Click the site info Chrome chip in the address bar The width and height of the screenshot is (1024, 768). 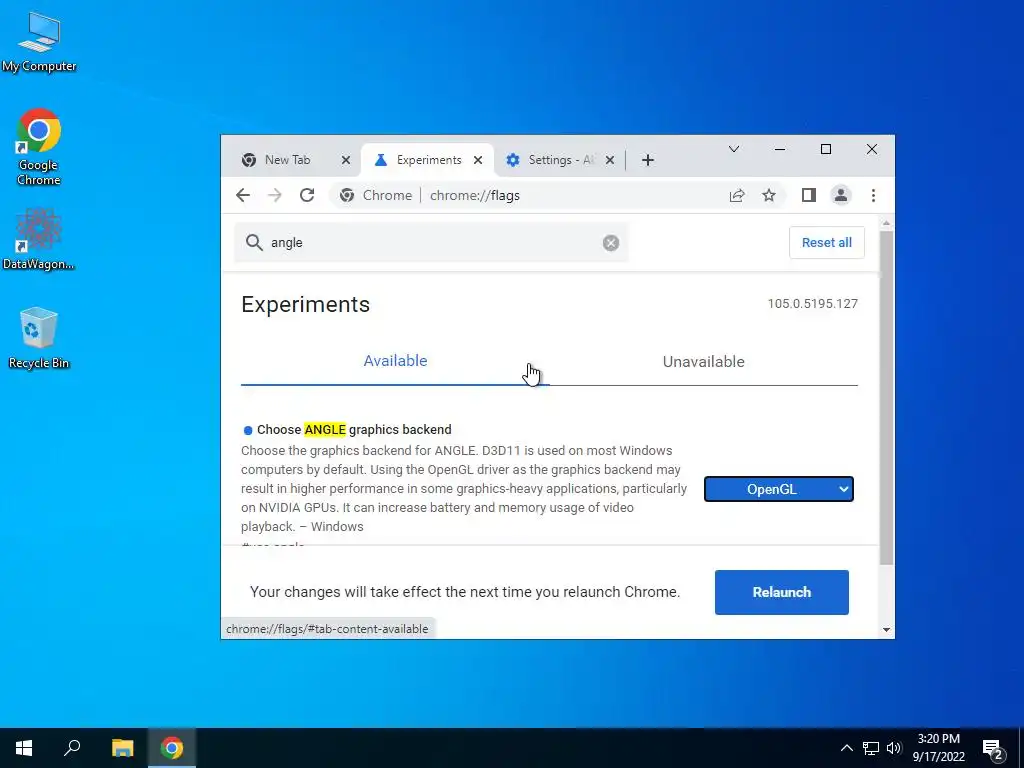[376, 195]
